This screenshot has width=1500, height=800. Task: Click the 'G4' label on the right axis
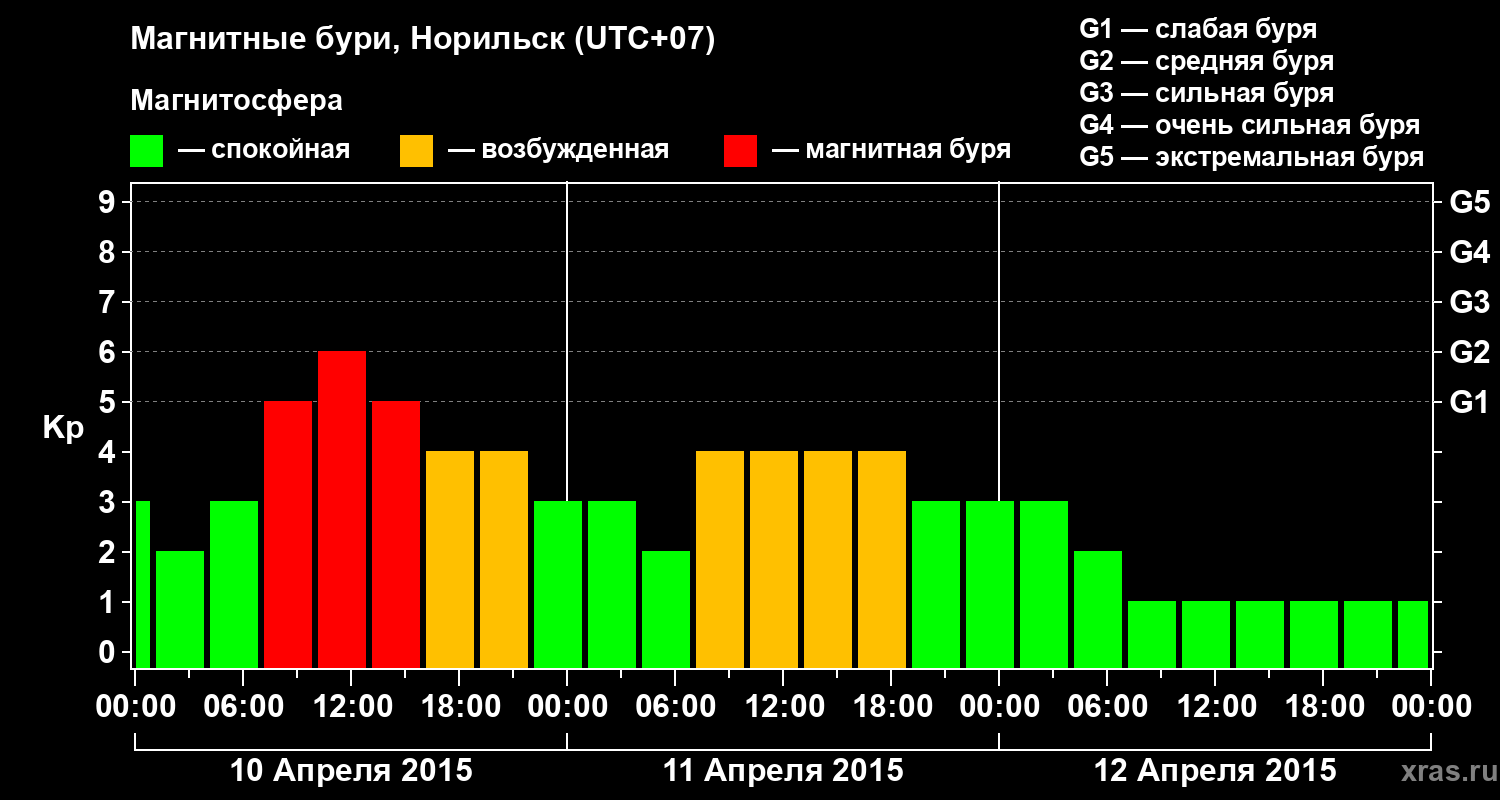1469,252
